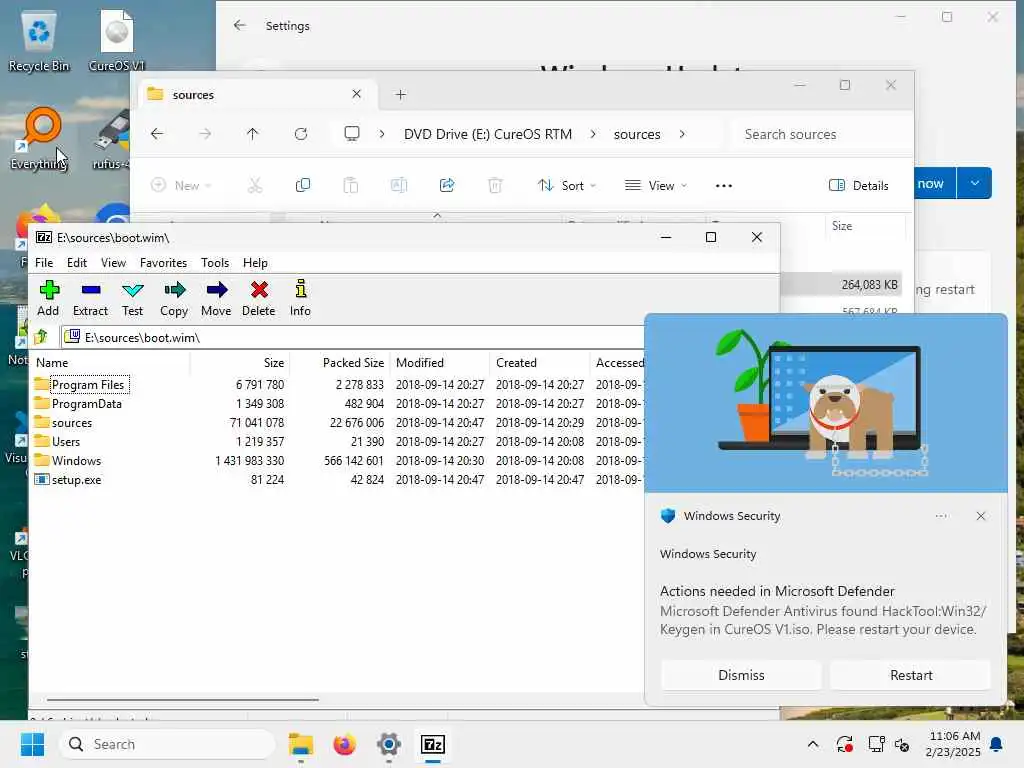
Task: Click the red Delete icon in 7-Zip
Action: (259, 298)
